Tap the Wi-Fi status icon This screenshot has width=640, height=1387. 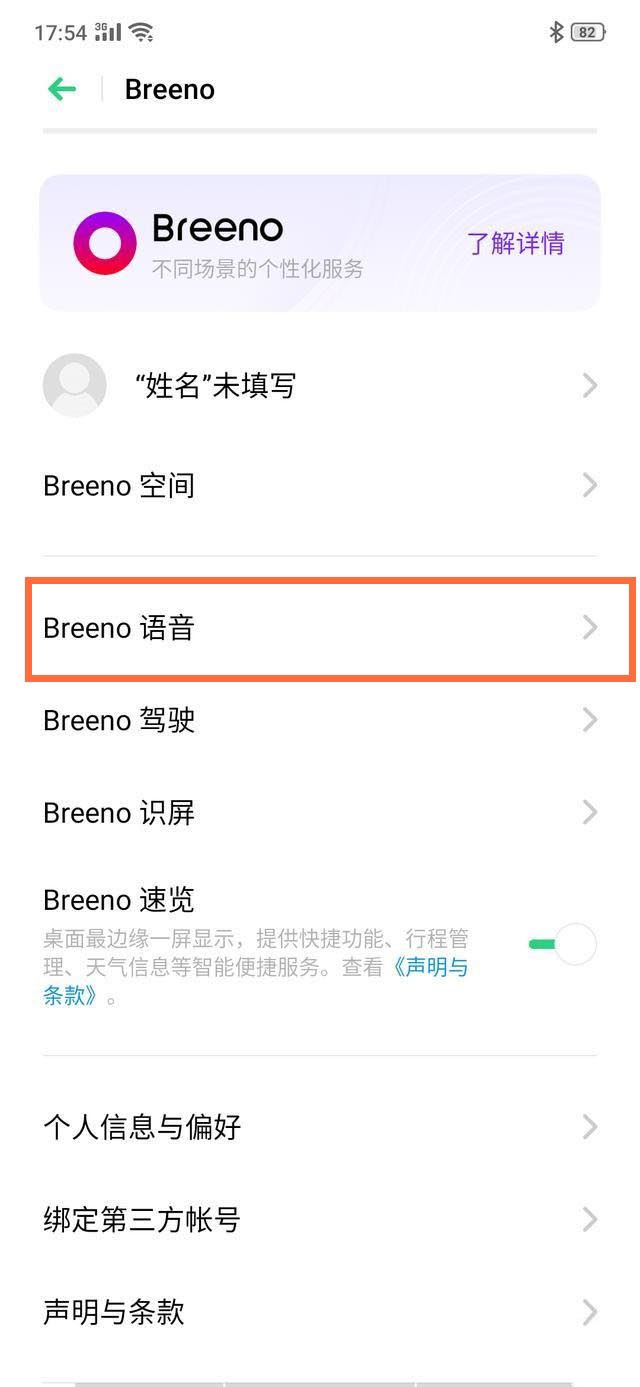[141, 32]
